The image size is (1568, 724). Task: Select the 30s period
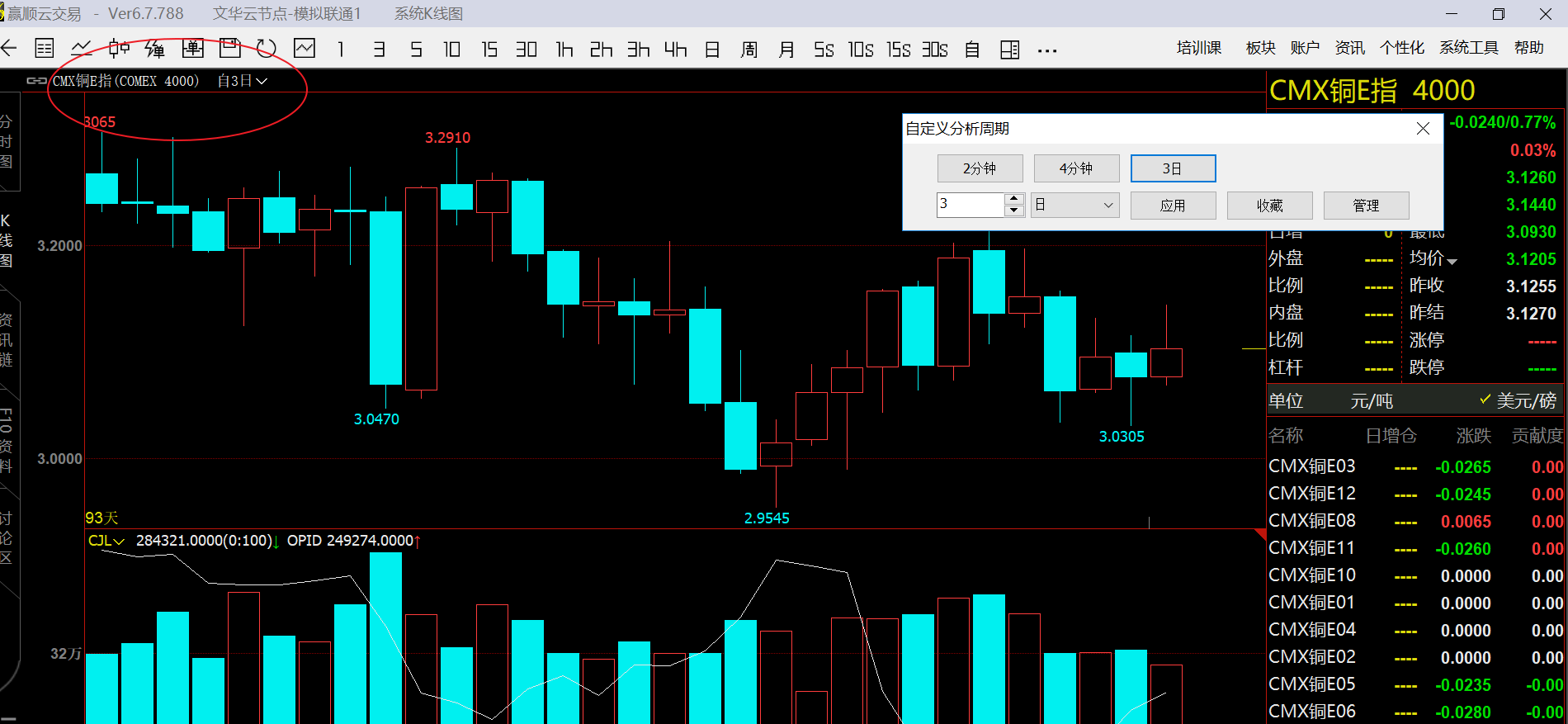pos(935,50)
